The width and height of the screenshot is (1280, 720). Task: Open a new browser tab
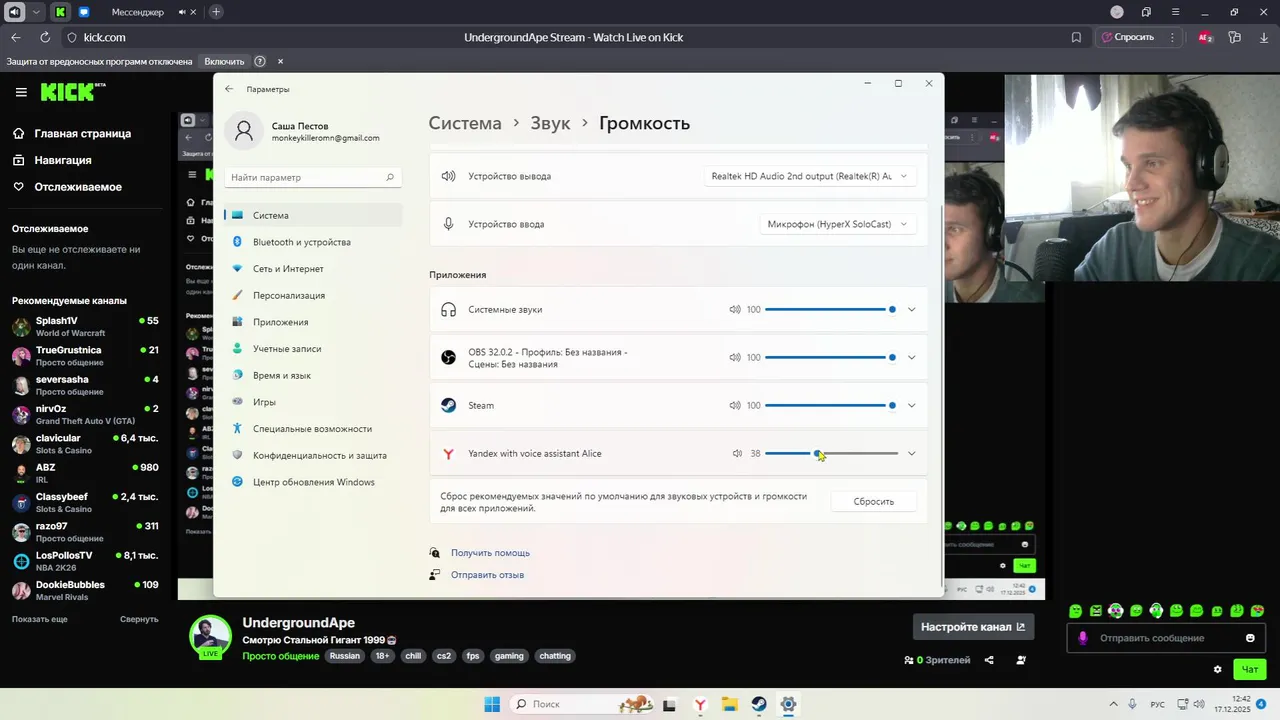coord(216,12)
